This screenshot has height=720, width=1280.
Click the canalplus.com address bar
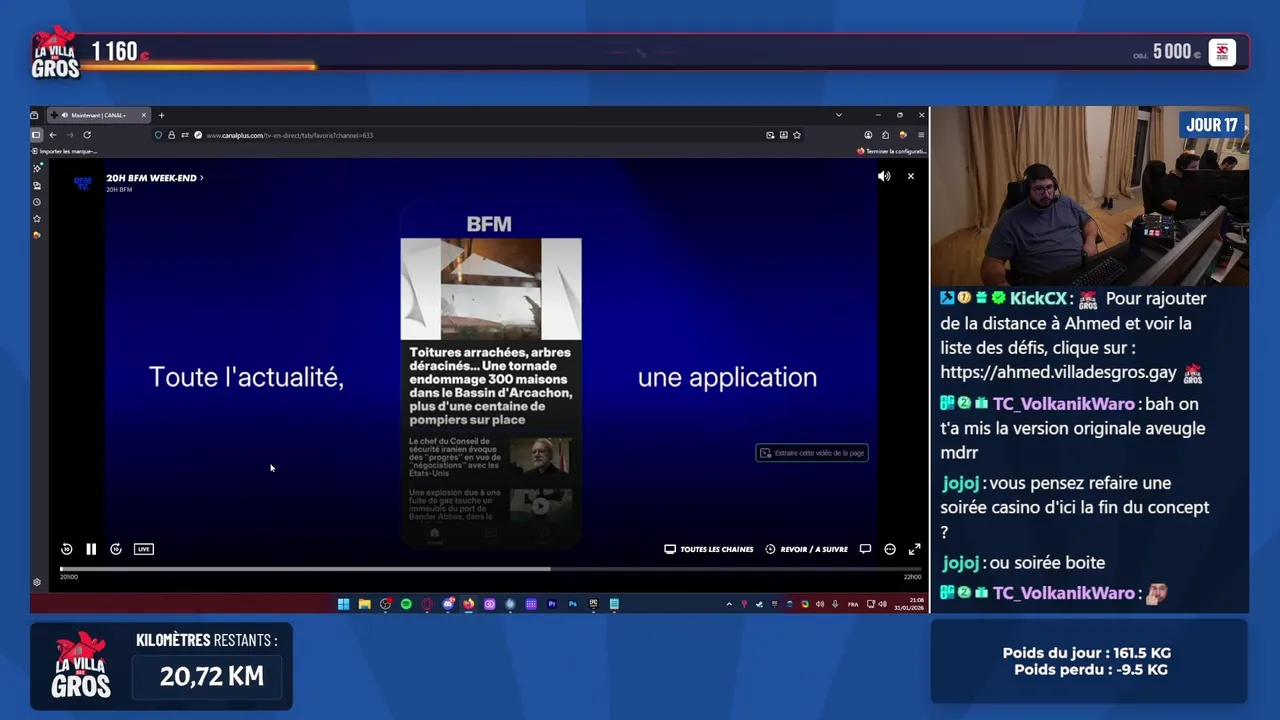(x=480, y=135)
